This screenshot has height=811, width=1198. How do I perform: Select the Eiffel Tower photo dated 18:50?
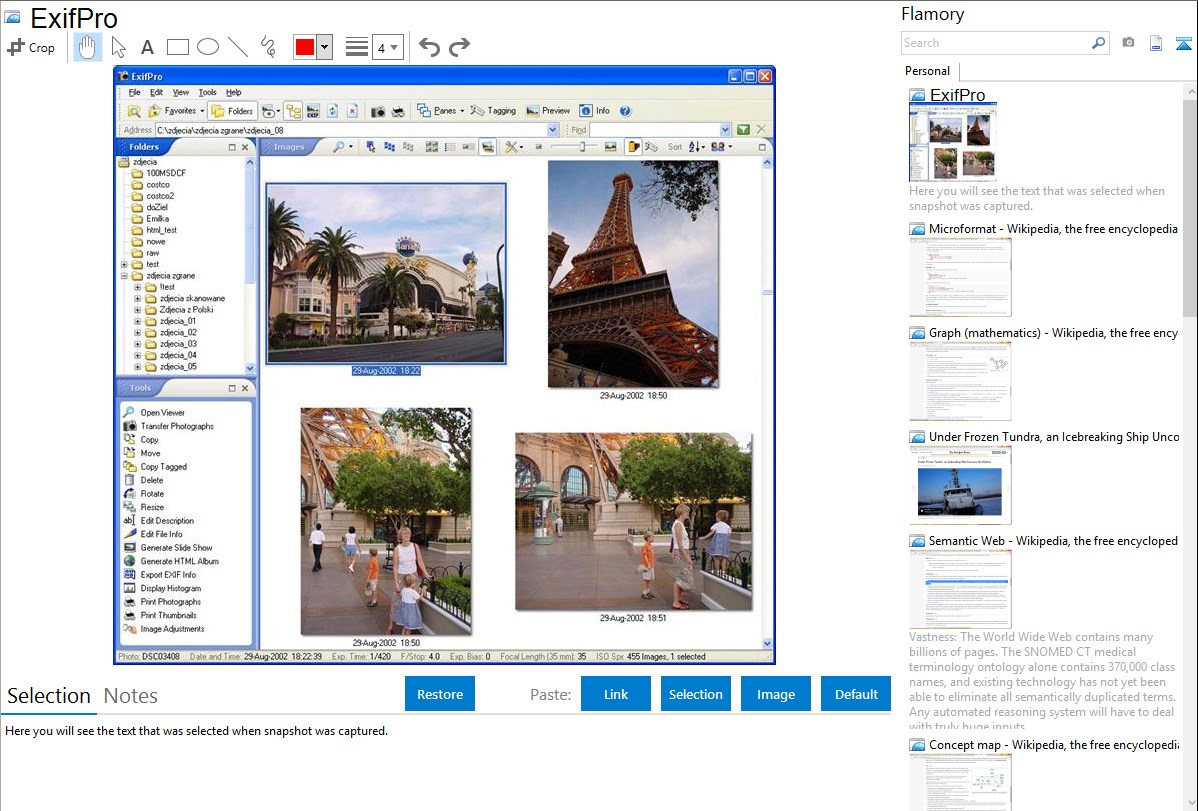coord(633,274)
